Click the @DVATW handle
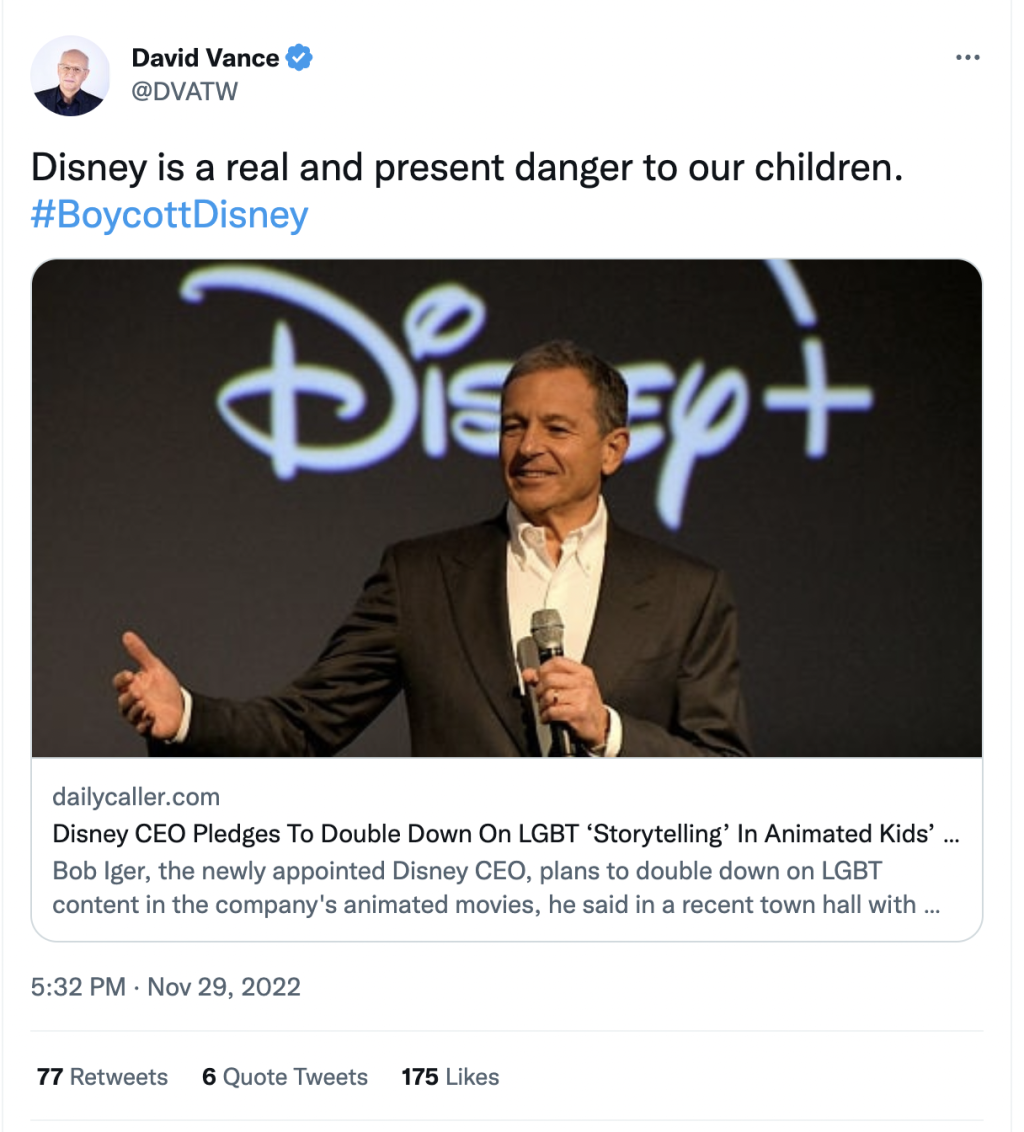Viewport: 1024px width, 1132px height. [185, 92]
